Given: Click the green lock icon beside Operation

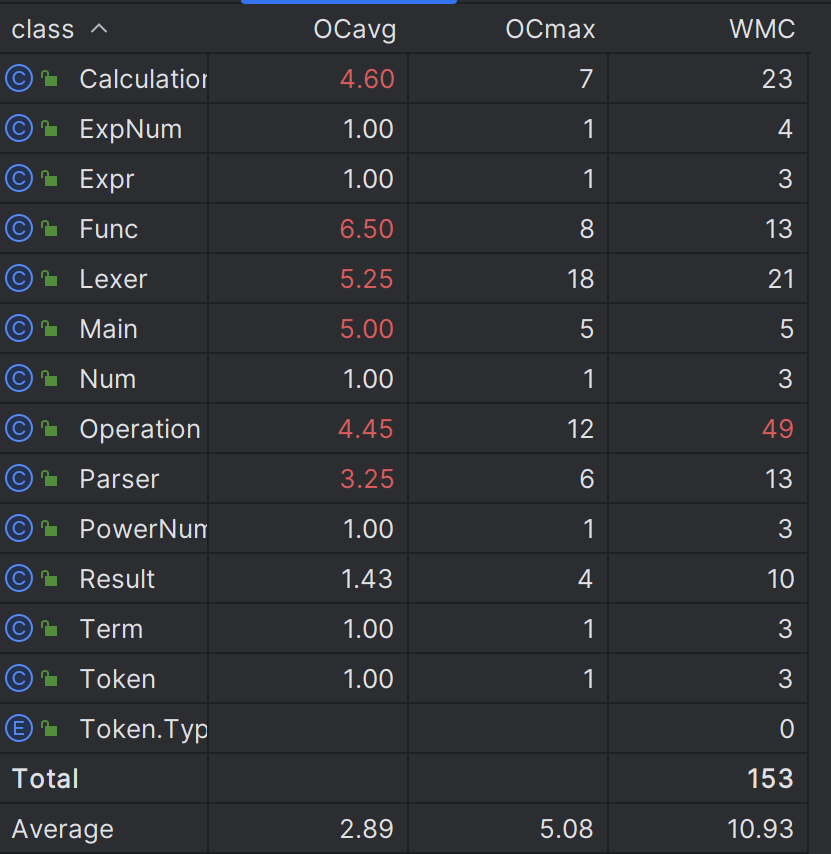Looking at the screenshot, I should coord(50,429).
